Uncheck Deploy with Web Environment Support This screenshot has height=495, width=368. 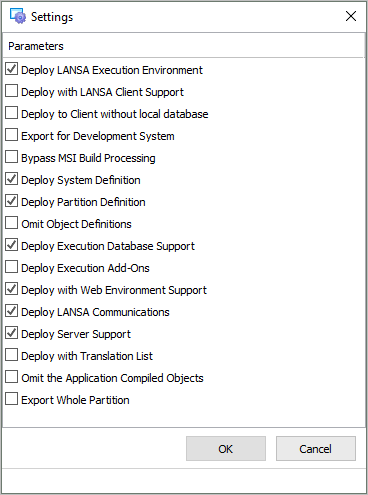(12, 289)
